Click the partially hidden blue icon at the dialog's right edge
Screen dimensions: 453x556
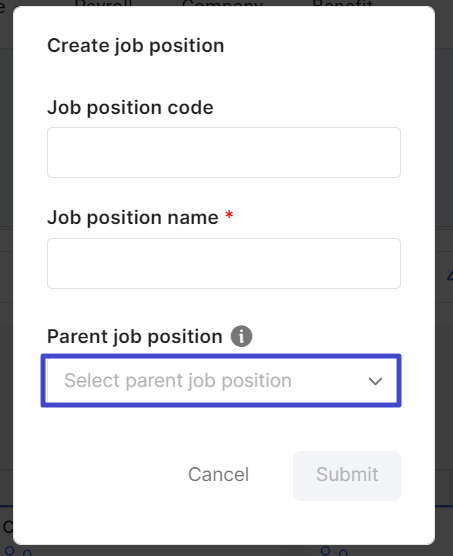[x=450, y=276]
